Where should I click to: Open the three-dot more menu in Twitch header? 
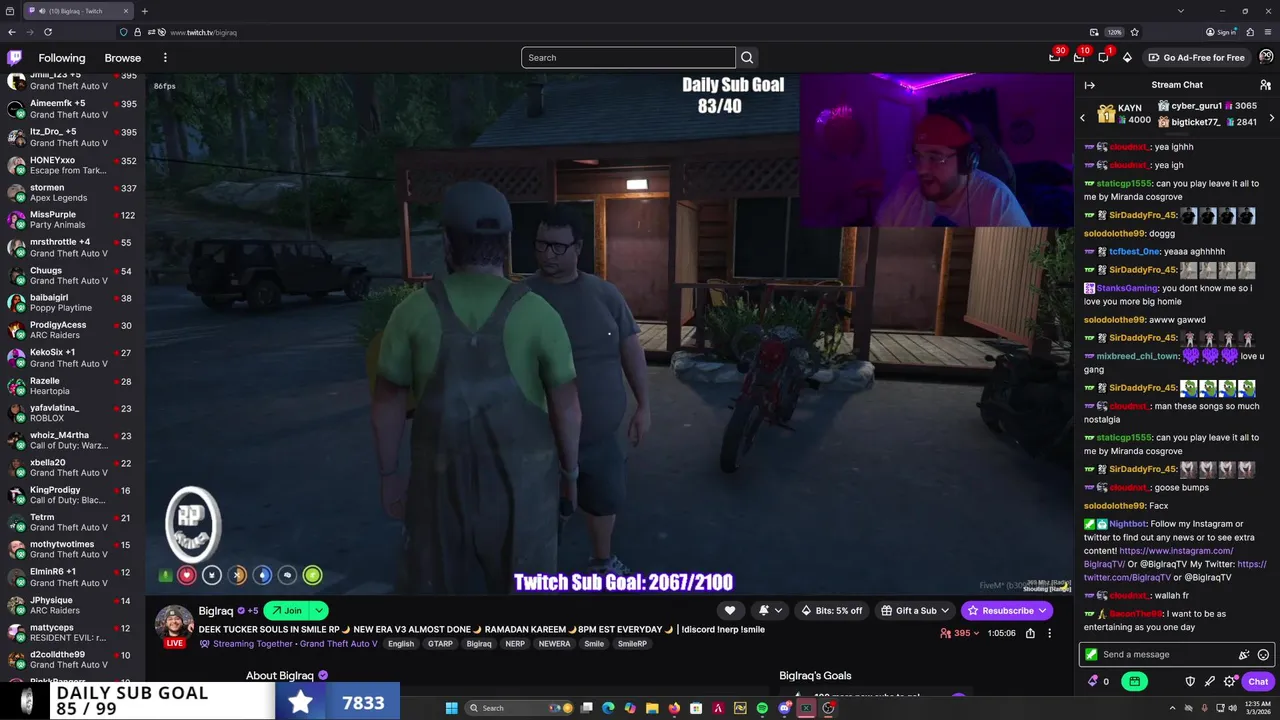[x=165, y=58]
